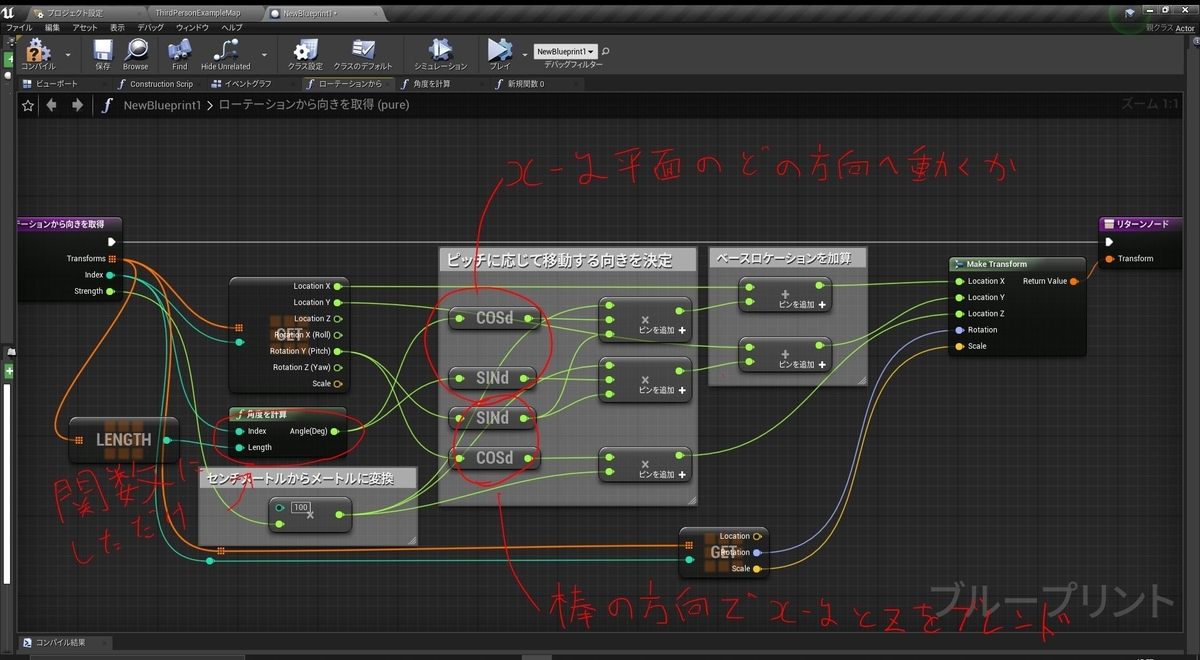
Task: Go forward with the right arrow icon
Action: point(77,105)
